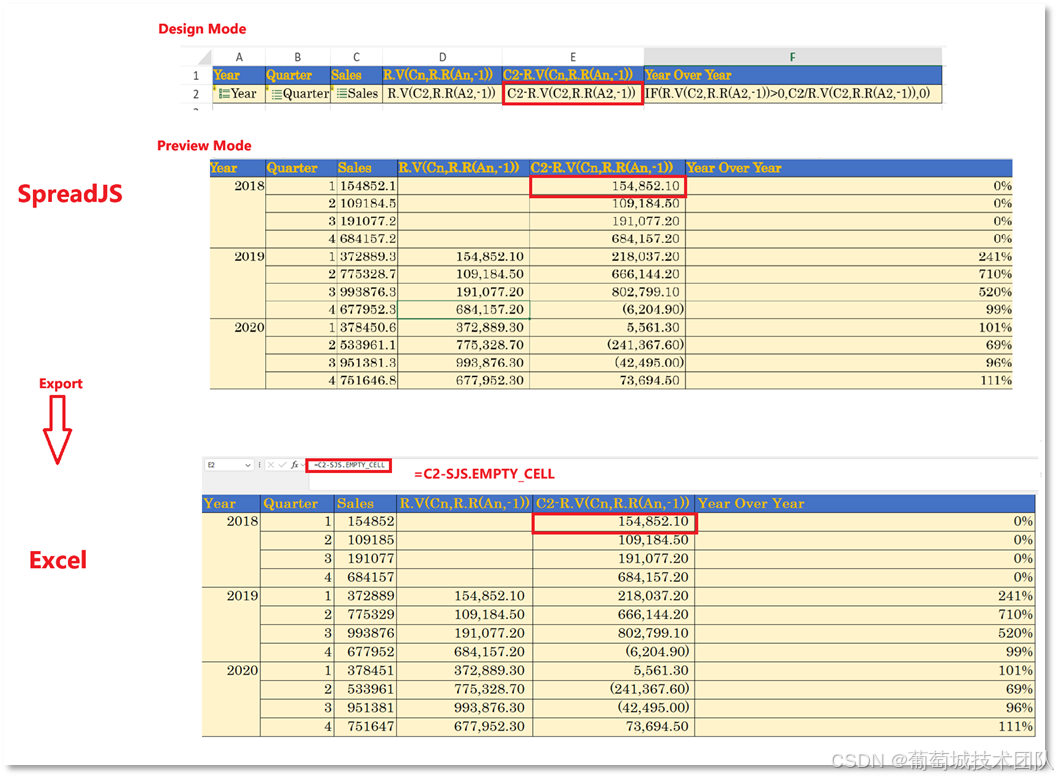The image size is (1058, 778).
Task: Select column A header in Design Mode
Action: [x=239, y=57]
